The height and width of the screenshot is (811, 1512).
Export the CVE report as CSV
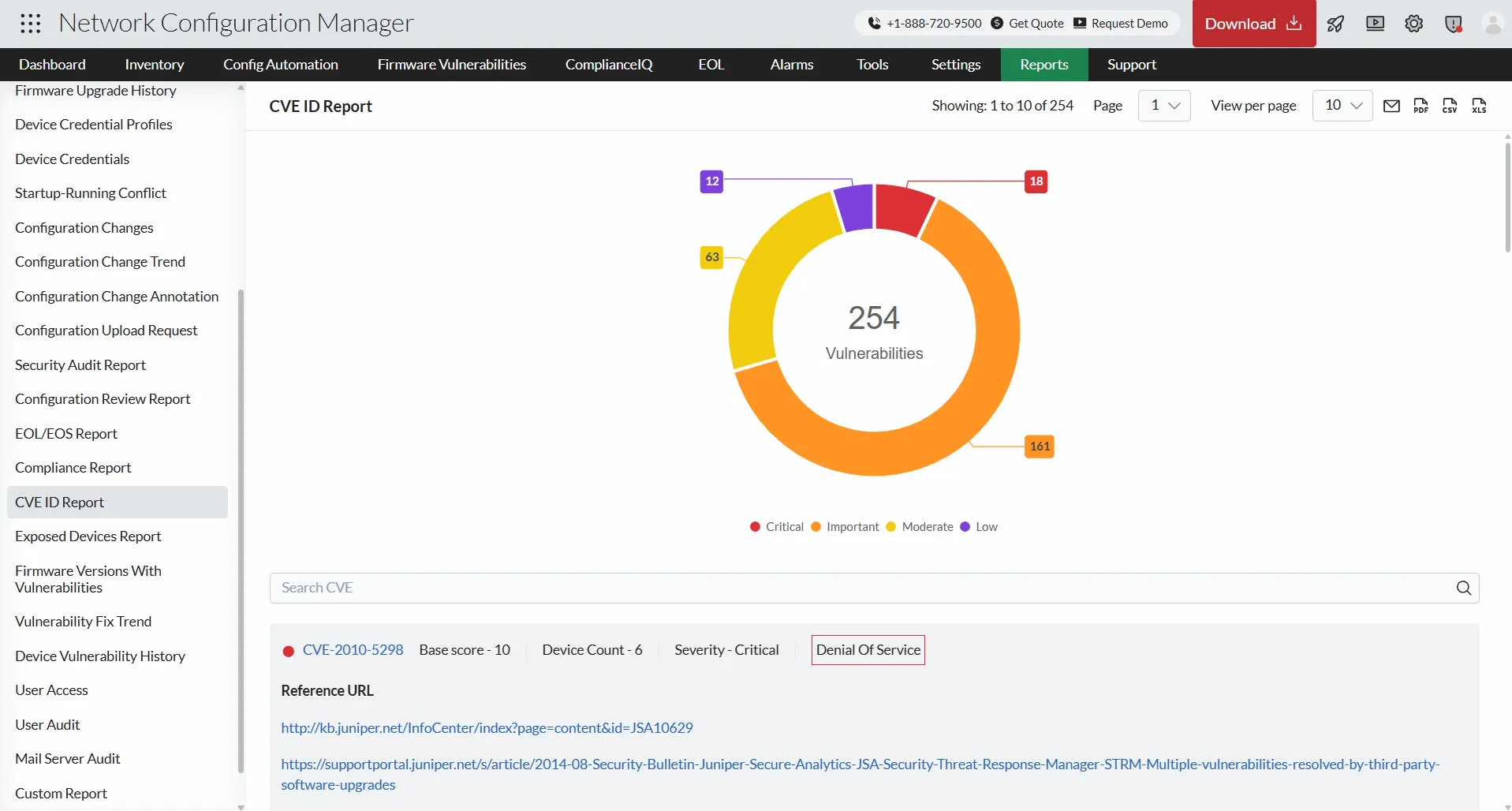(x=1450, y=106)
